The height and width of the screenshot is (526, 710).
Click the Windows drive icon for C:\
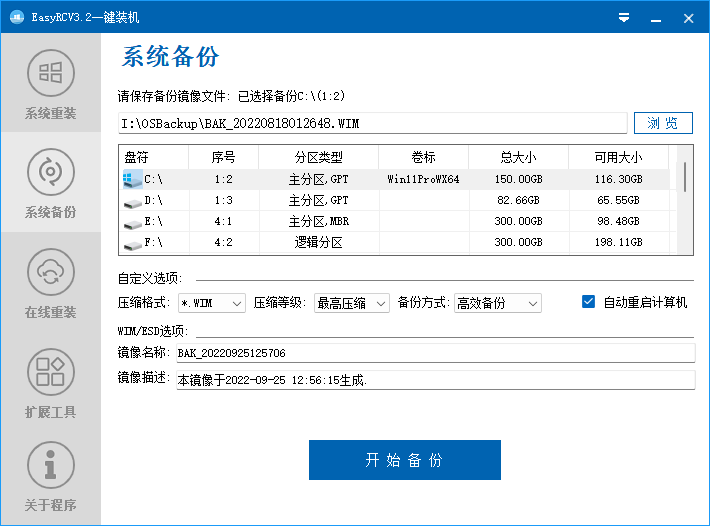(132, 180)
